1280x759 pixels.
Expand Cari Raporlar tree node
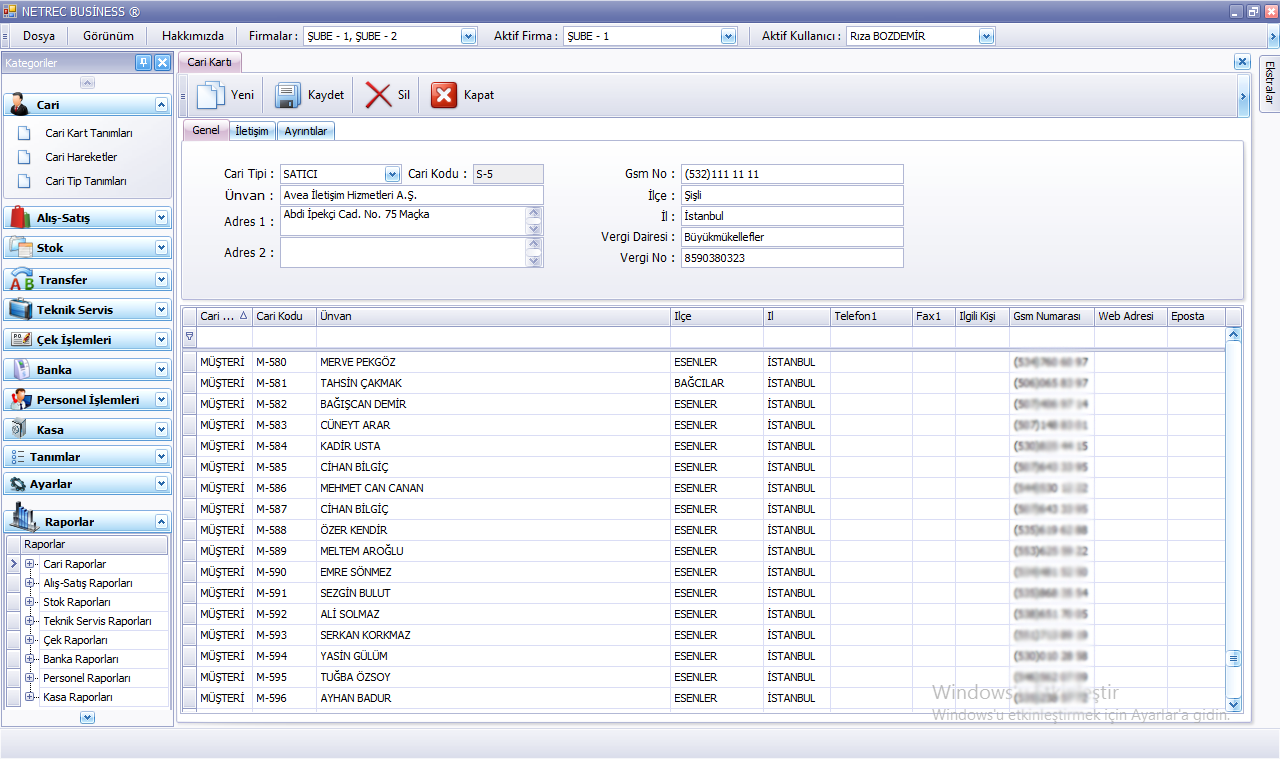[30, 564]
